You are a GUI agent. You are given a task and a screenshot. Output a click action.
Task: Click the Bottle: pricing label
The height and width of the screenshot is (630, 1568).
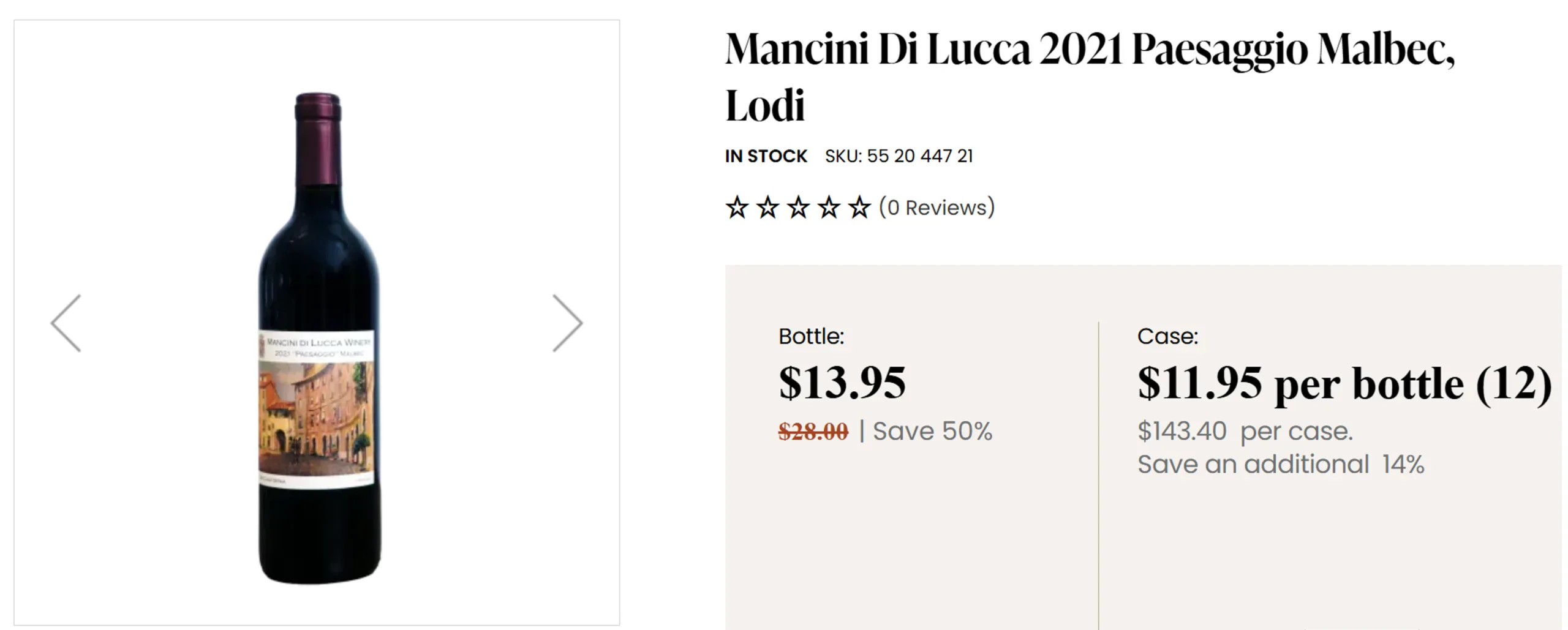812,336
